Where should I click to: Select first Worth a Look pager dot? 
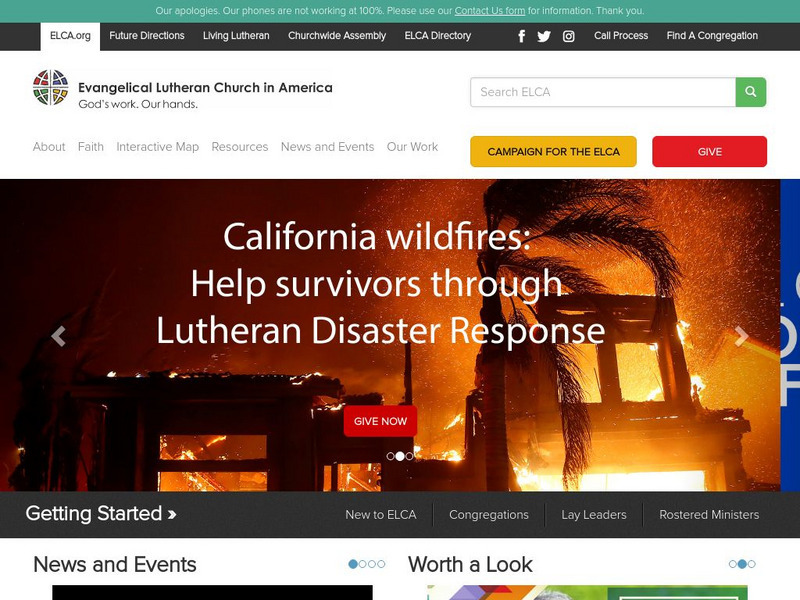point(733,564)
